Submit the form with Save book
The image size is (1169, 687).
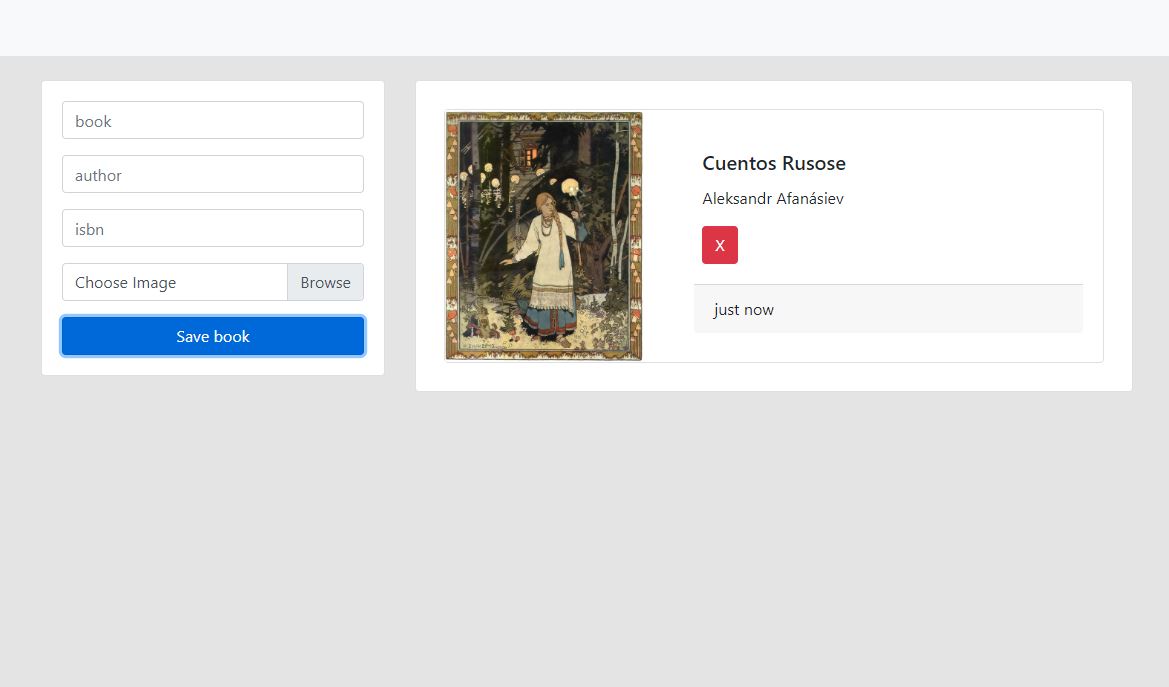[212, 336]
